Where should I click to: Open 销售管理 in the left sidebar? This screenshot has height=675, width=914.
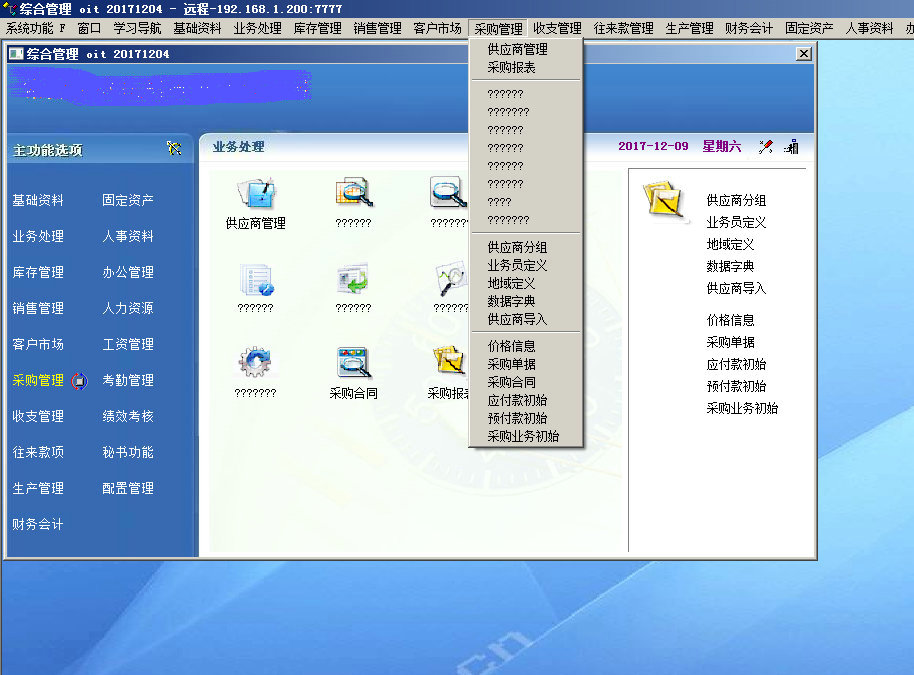38,308
